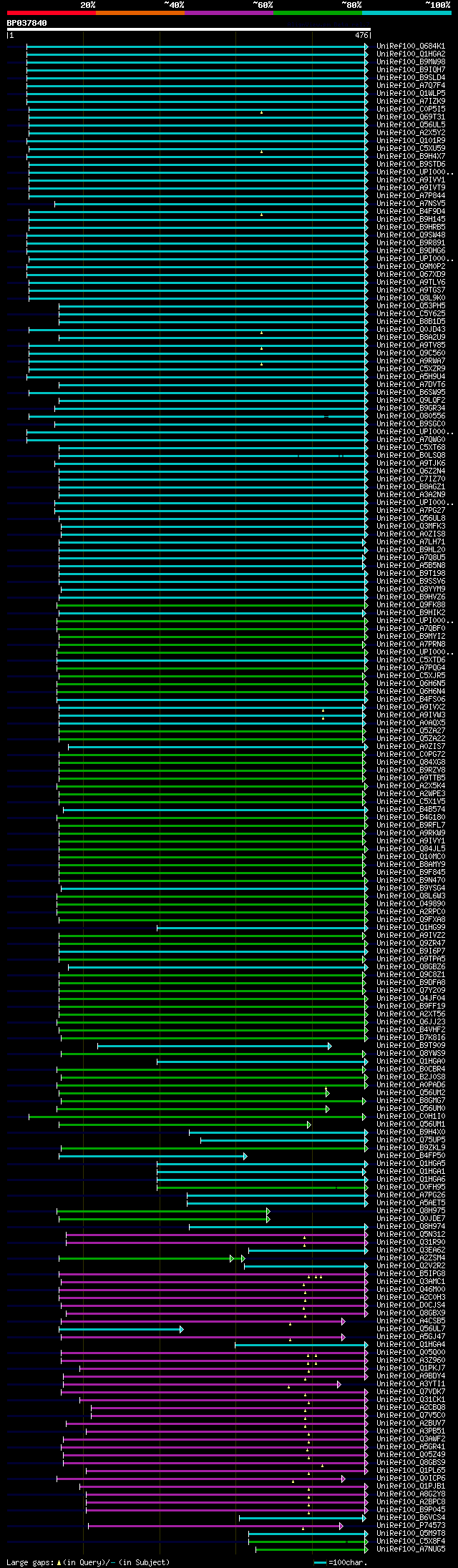Click the green ~80% identity legend segment
458x1568 pixels.
(x=318, y=13)
